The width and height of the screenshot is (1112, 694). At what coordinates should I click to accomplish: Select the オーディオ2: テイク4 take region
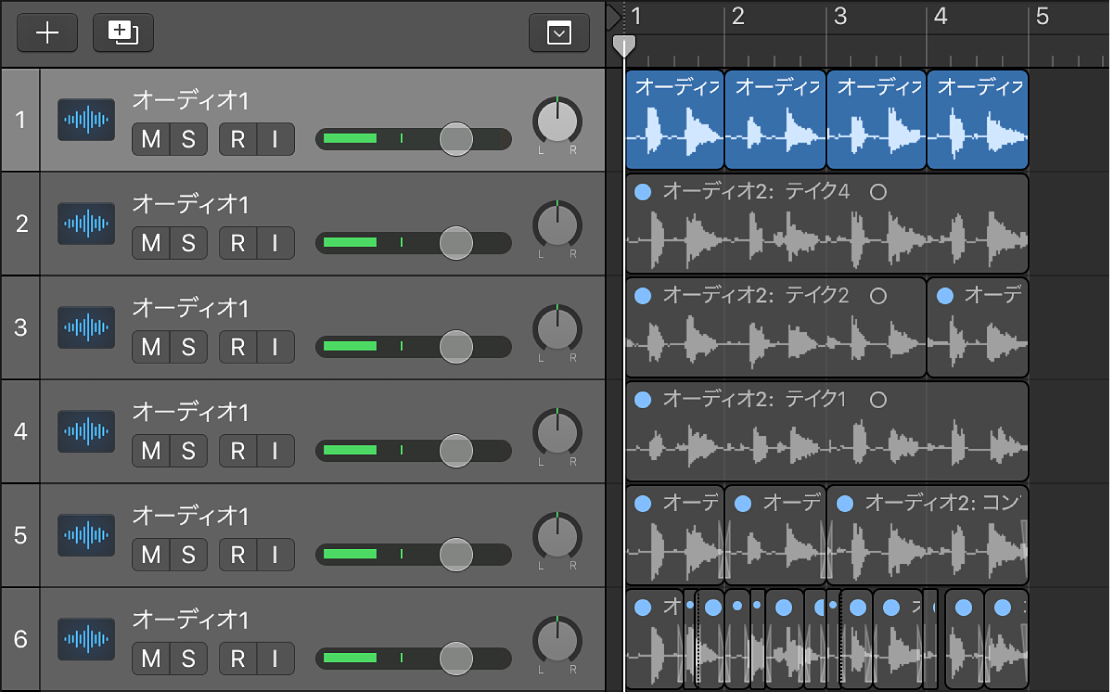[x=825, y=225]
